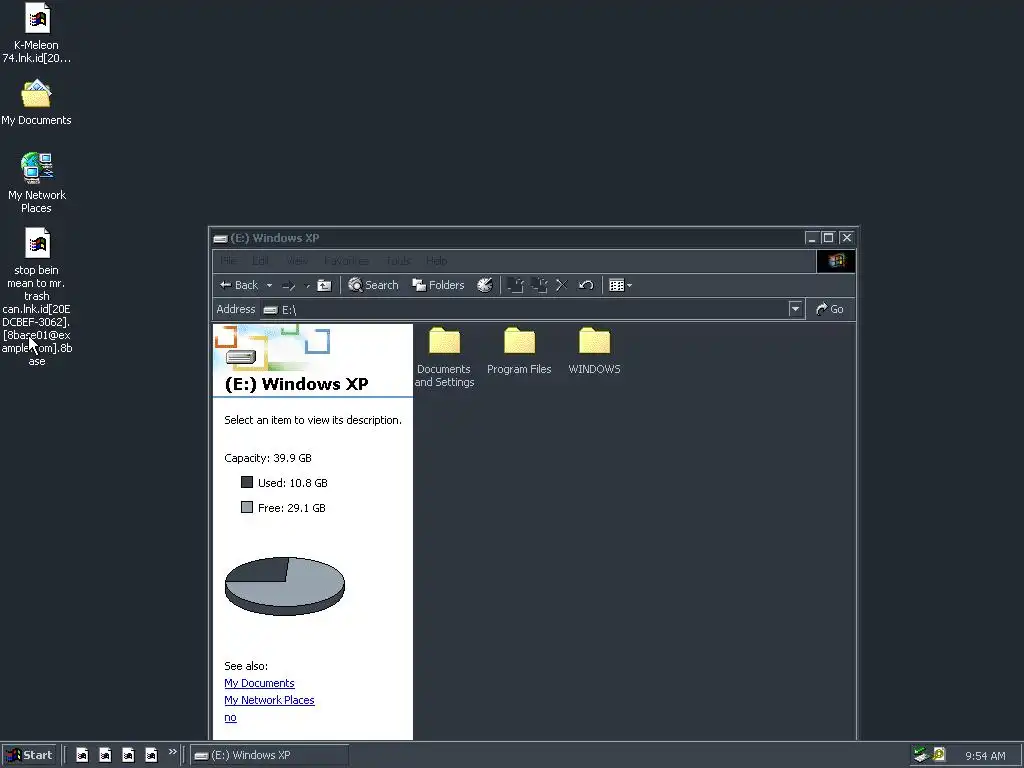Image resolution: width=1024 pixels, height=768 pixels.
Task: Click the My Network Places link
Action: (269, 700)
